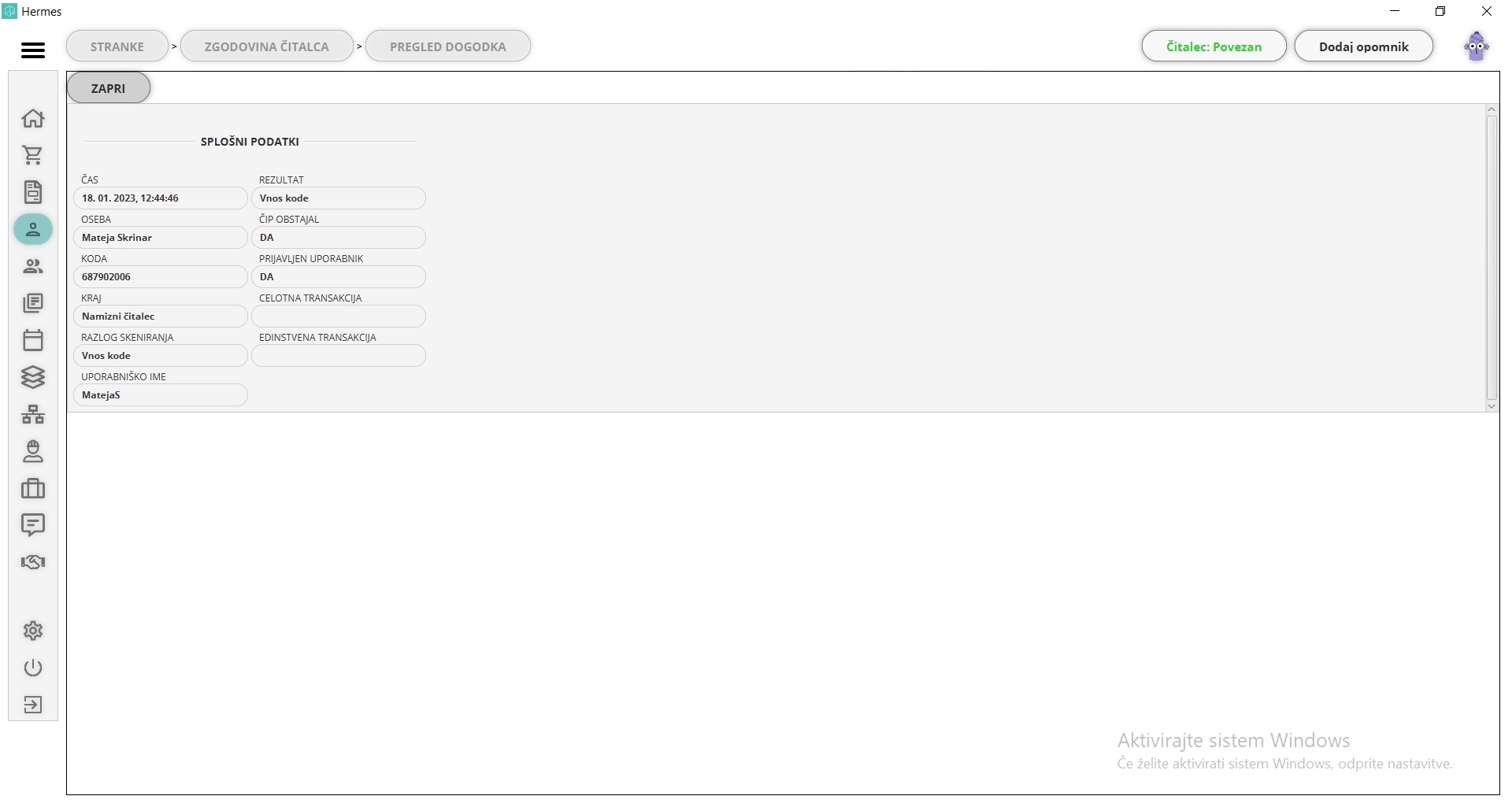The image size is (1512, 807).
Task: Open the chat message icon
Action: pos(33,525)
